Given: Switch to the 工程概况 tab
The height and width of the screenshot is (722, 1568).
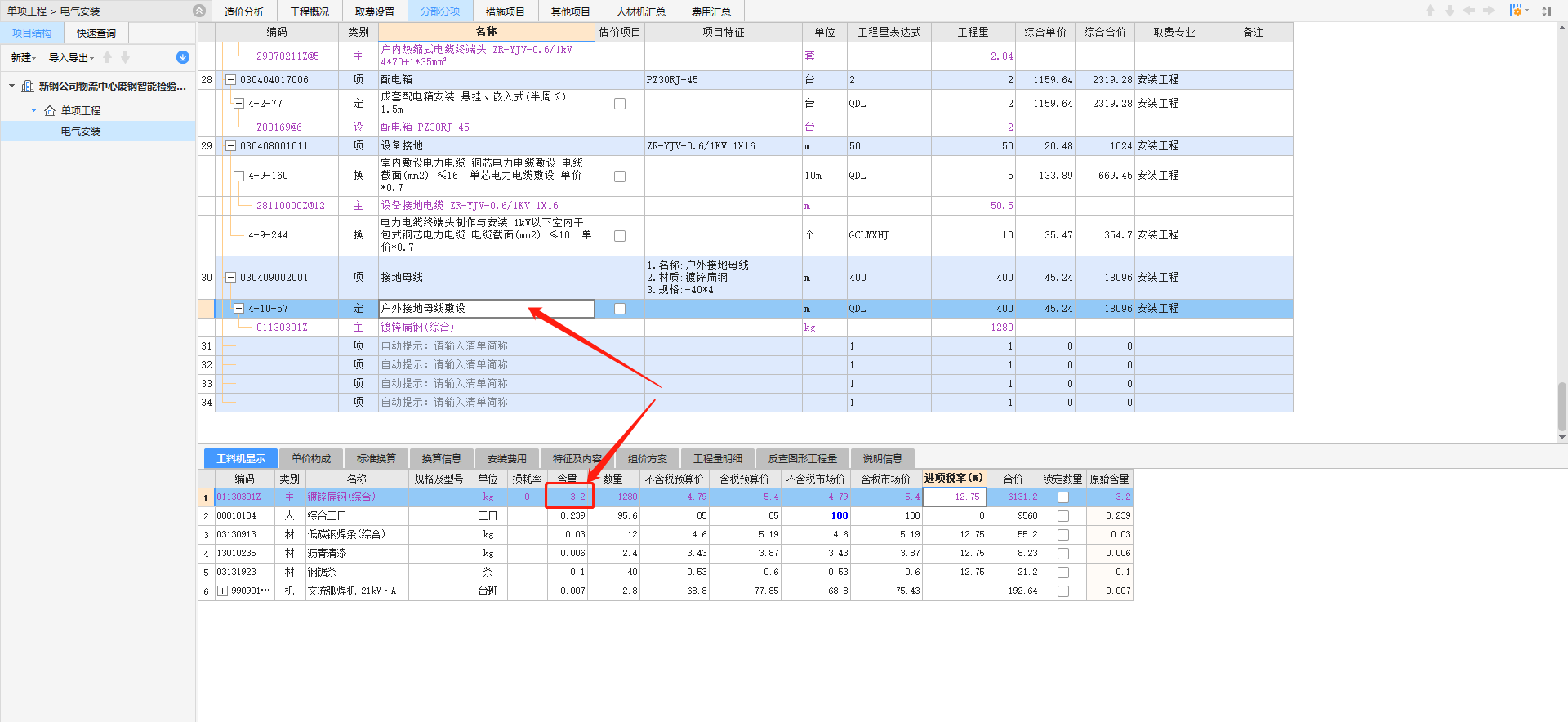Looking at the screenshot, I should [x=310, y=11].
